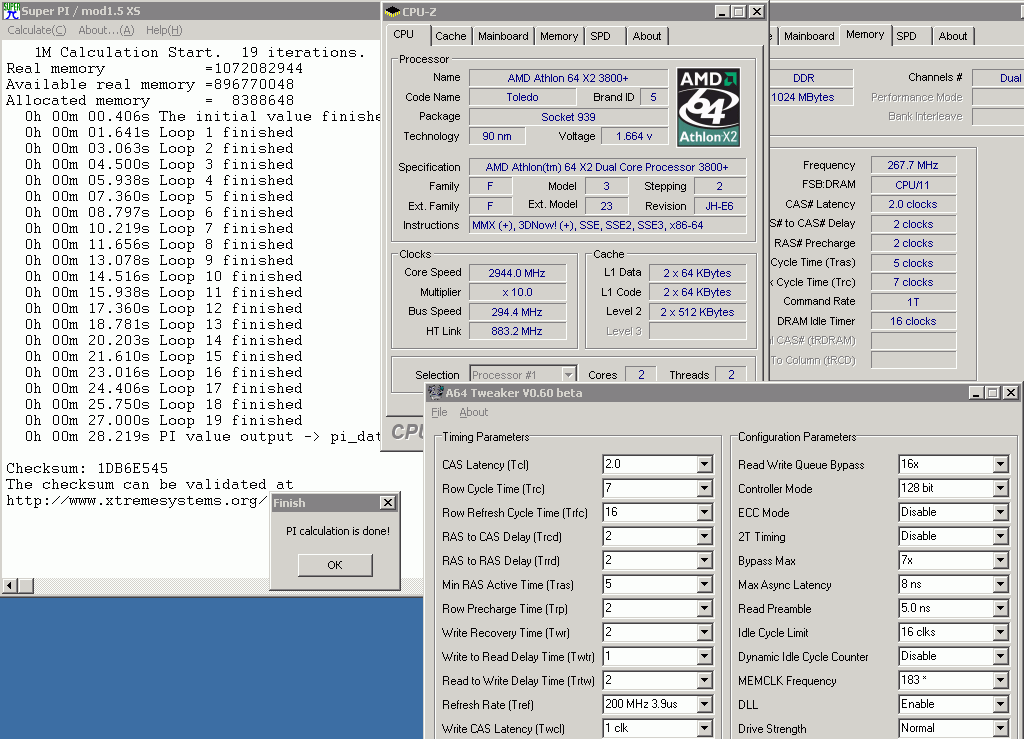Click memory Frequency value 267.7 MHz

click(913, 165)
